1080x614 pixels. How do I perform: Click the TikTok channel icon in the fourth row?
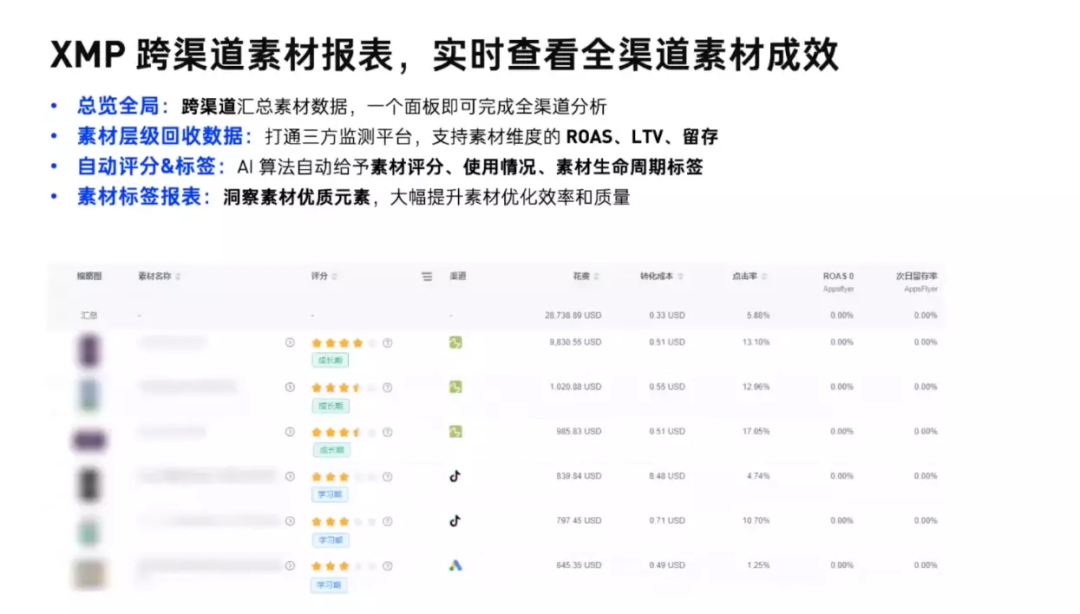click(x=457, y=475)
